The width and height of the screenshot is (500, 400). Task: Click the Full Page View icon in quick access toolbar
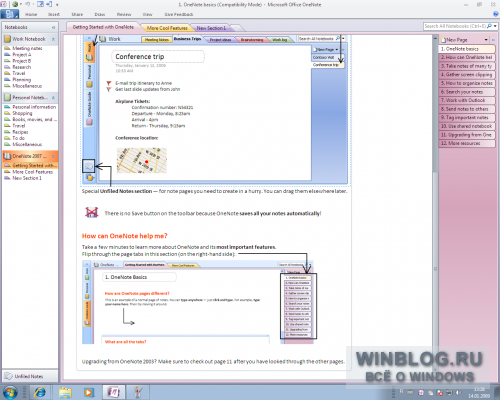point(40,4)
